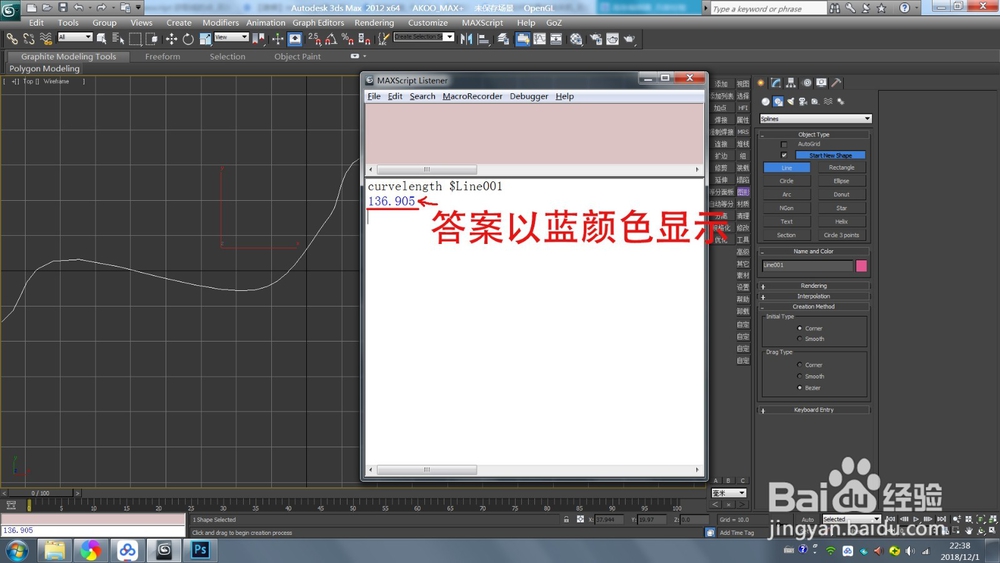Choose the Select and Rotate tool
This screenshot has width=1000, height=563.
(188, 39)
